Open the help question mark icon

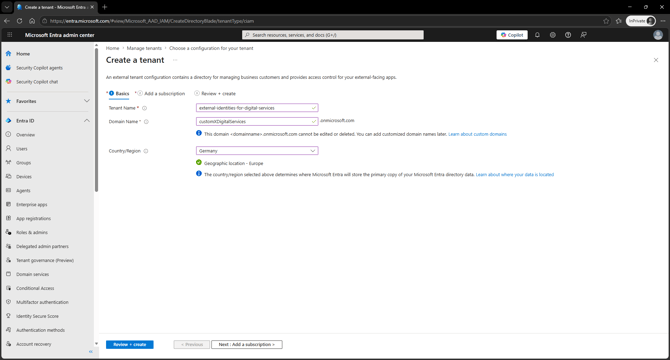tap(568, 35)
